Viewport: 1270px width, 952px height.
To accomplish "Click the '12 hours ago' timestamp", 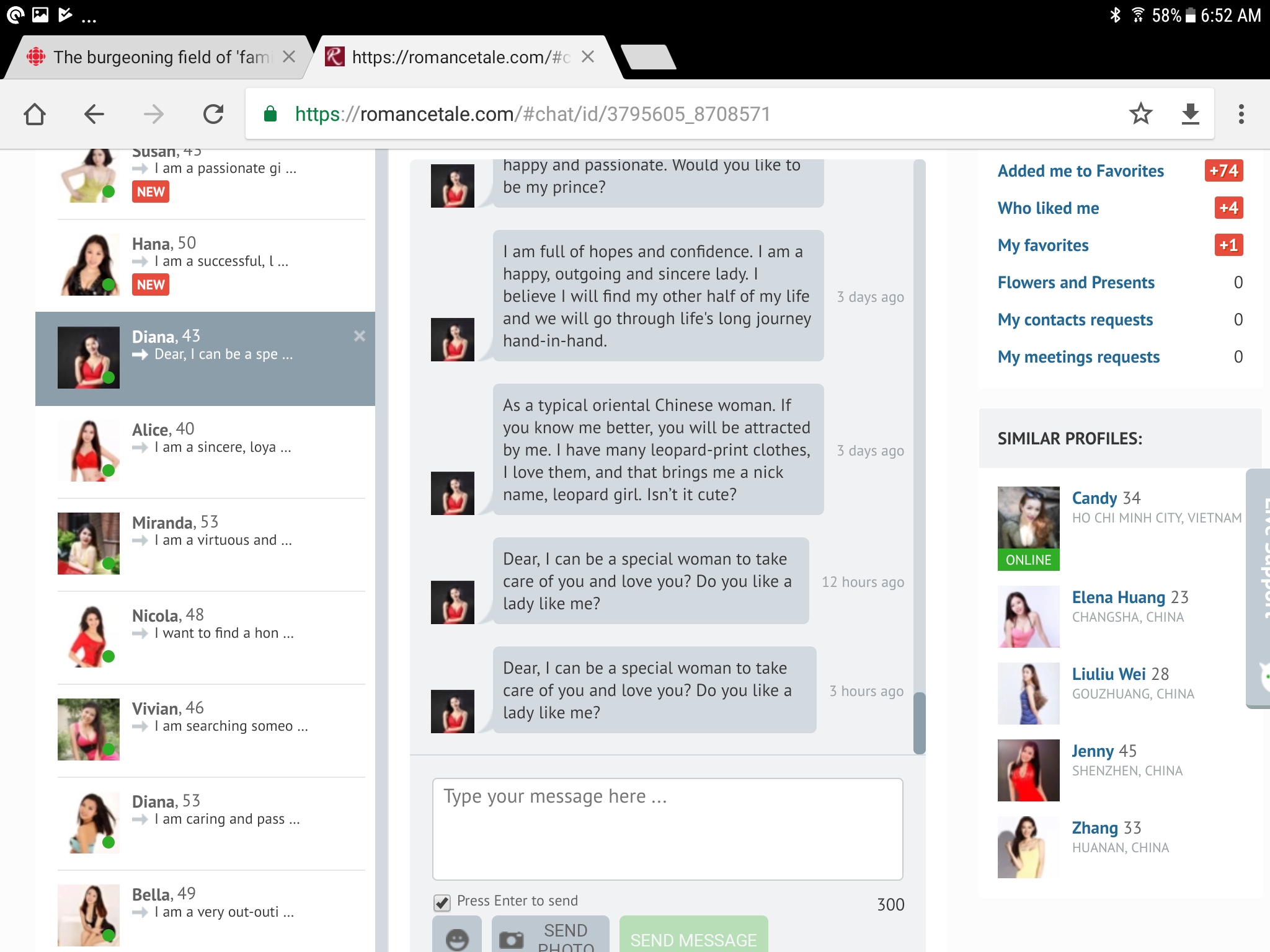I will click(x=863, y=583).
